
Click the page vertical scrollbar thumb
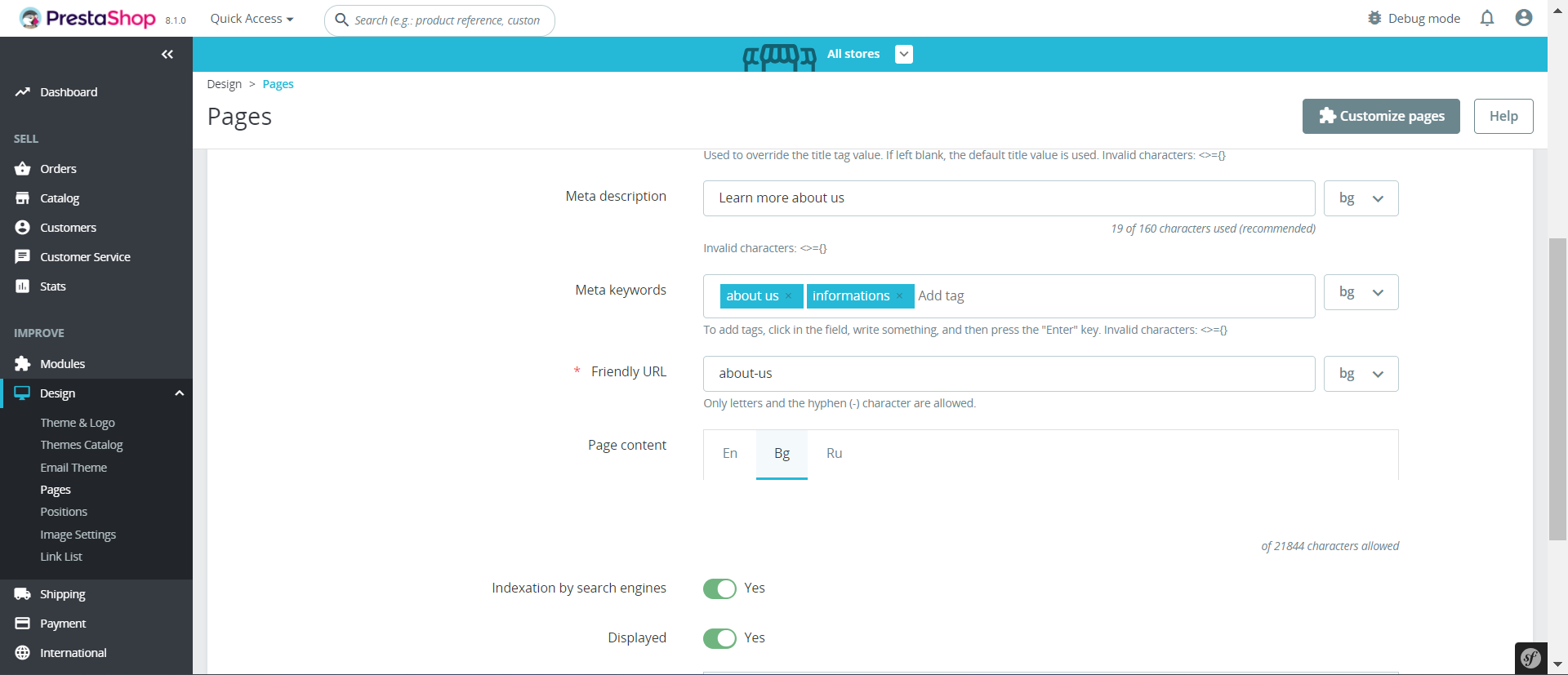pos(1558,389)
